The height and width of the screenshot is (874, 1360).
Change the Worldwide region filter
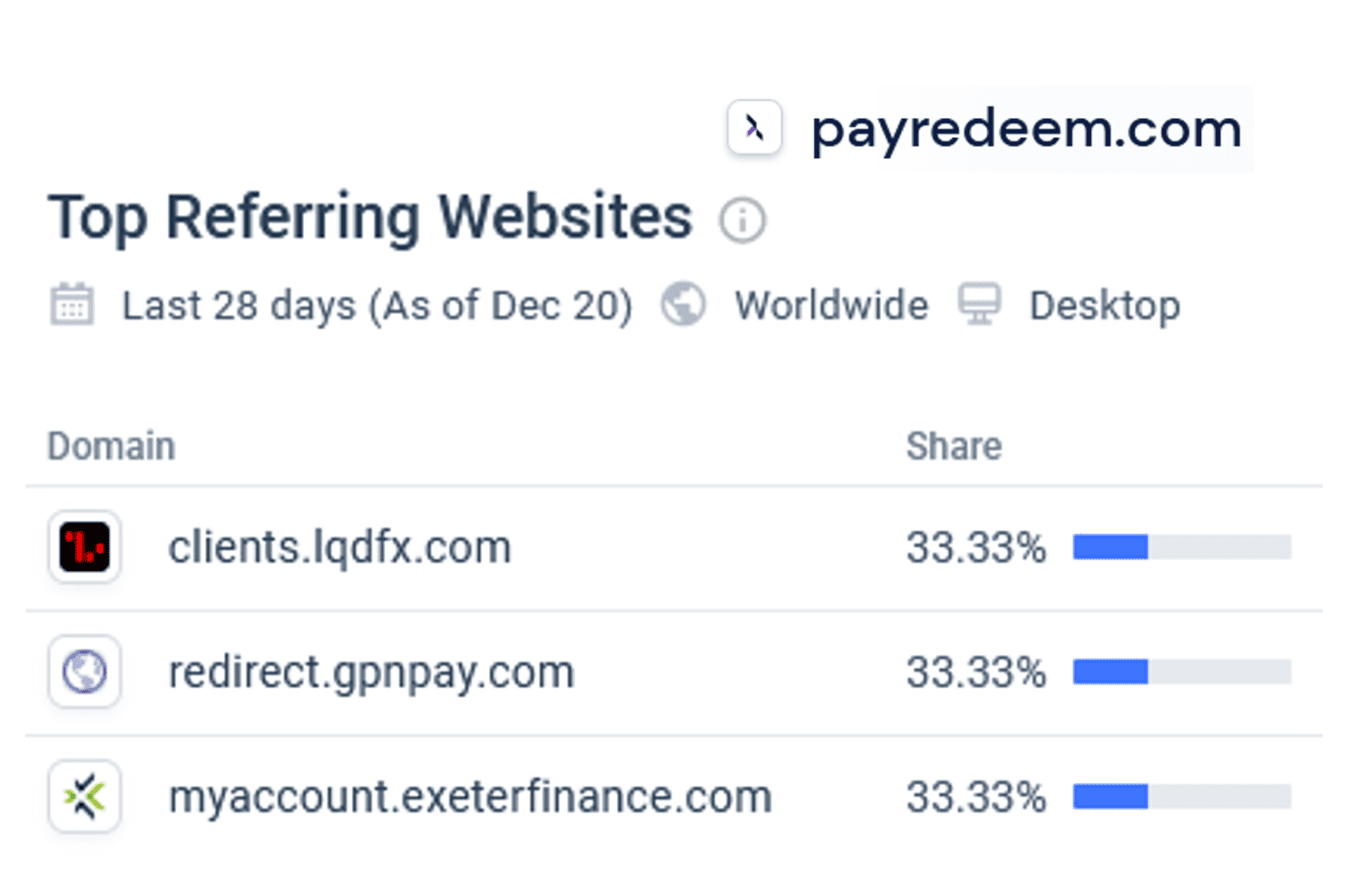pyautogui.click(x=831, y=305)
